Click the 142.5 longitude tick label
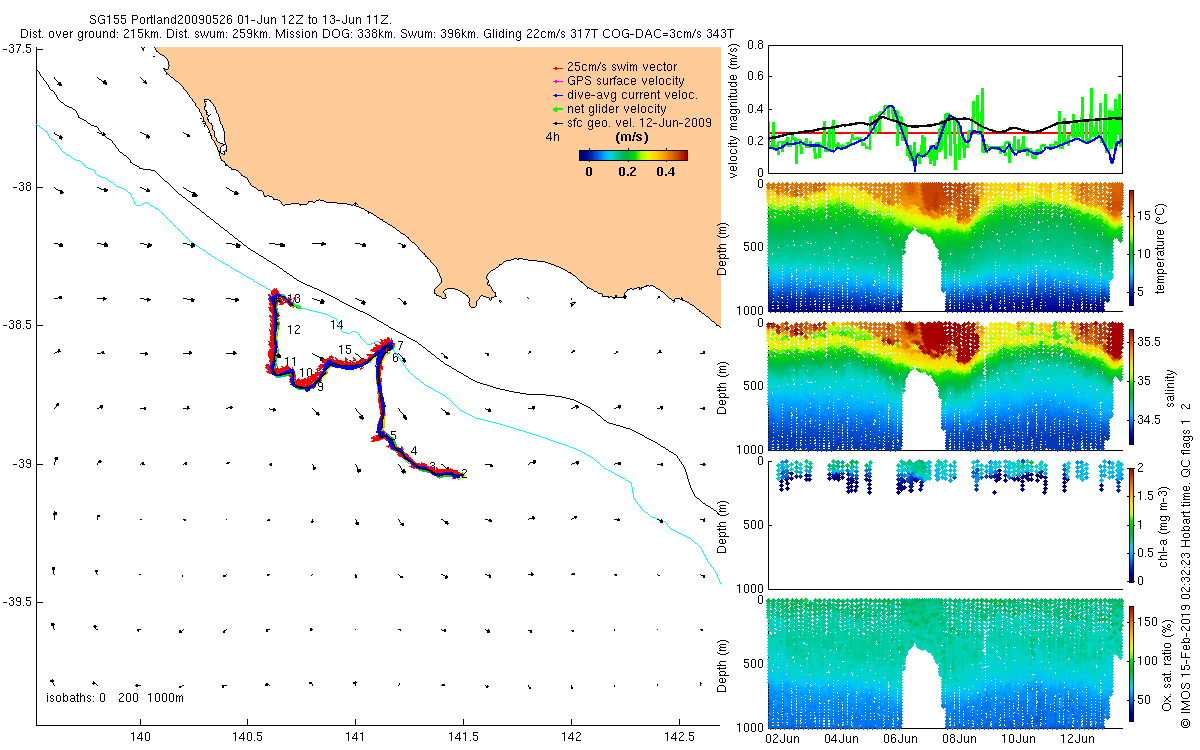 point(679,737)
